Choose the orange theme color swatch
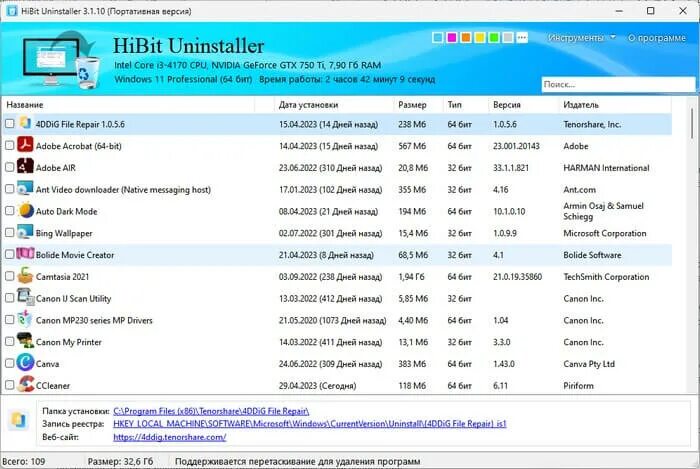Image resolution: width=700 pixels, height=469 pixels. pos(466,37)
